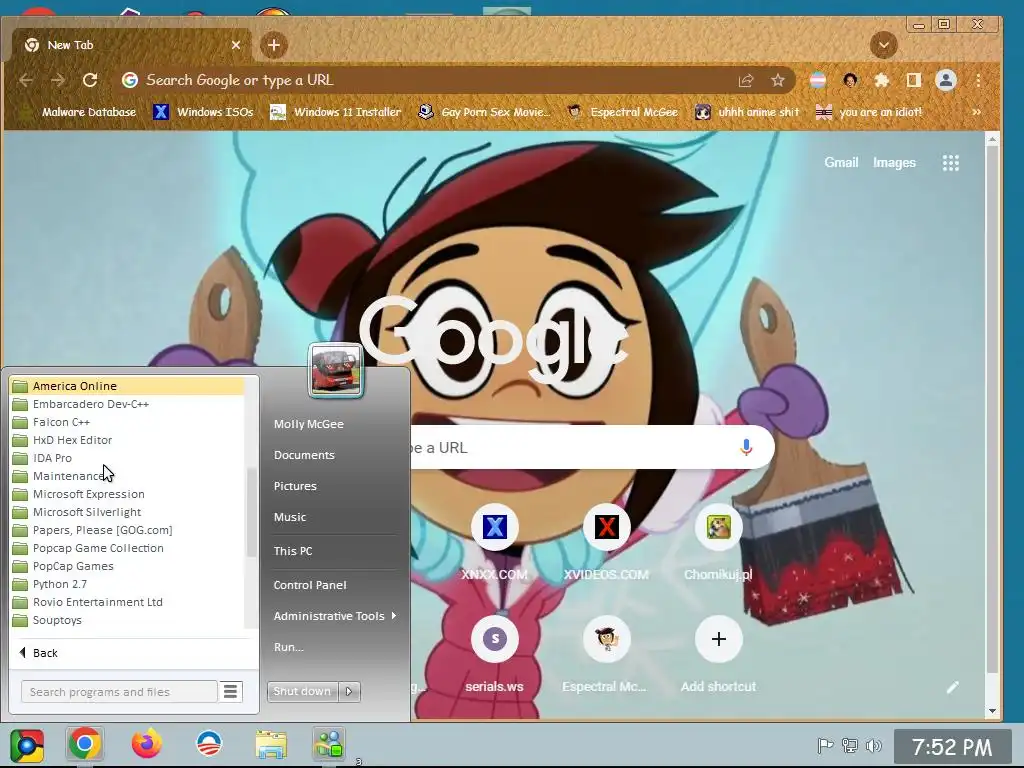Click the start button on the taskbar

point(26,745)
